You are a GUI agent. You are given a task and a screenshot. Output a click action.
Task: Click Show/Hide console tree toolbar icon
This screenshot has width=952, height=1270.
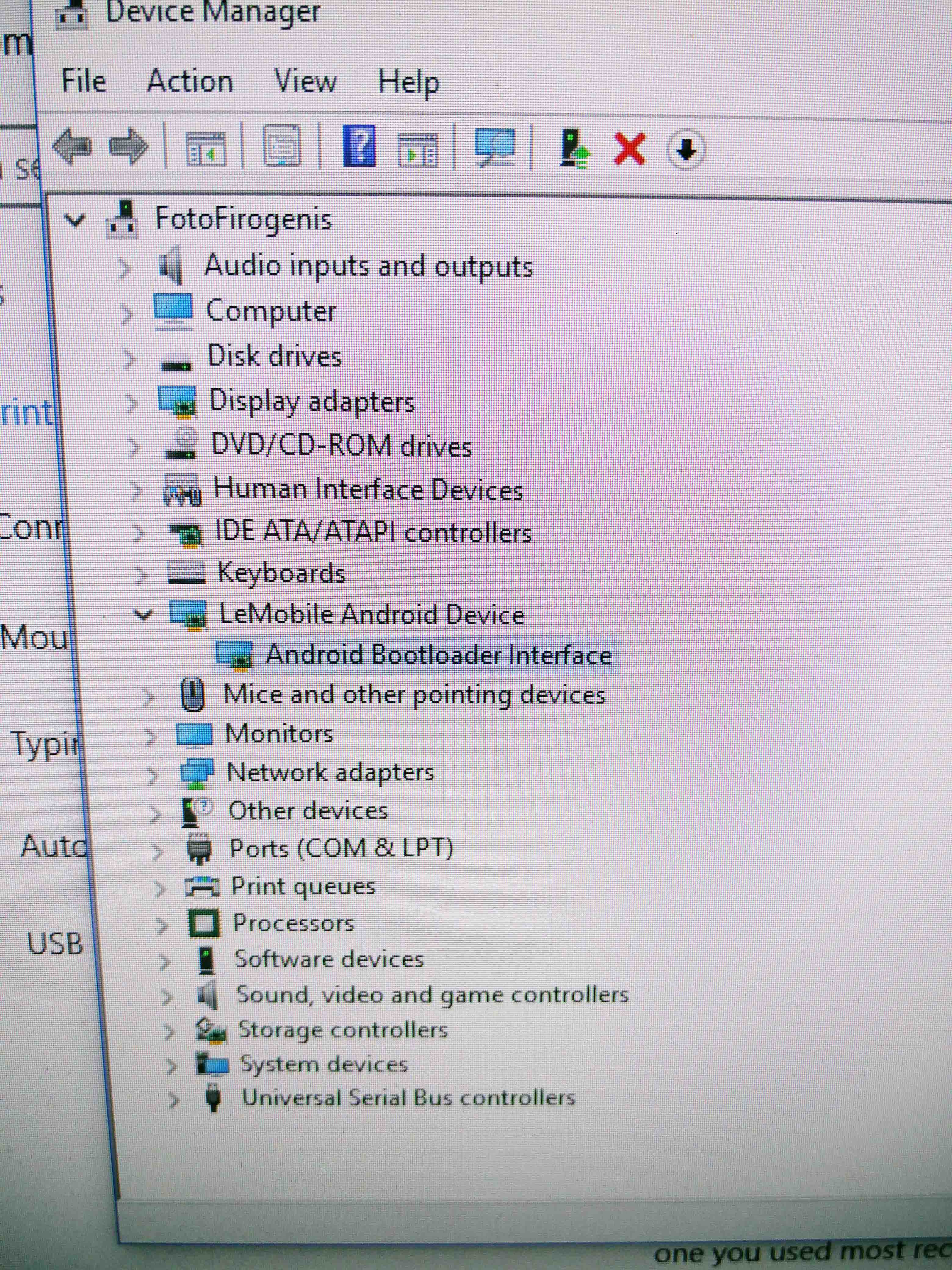click(205, 148)
